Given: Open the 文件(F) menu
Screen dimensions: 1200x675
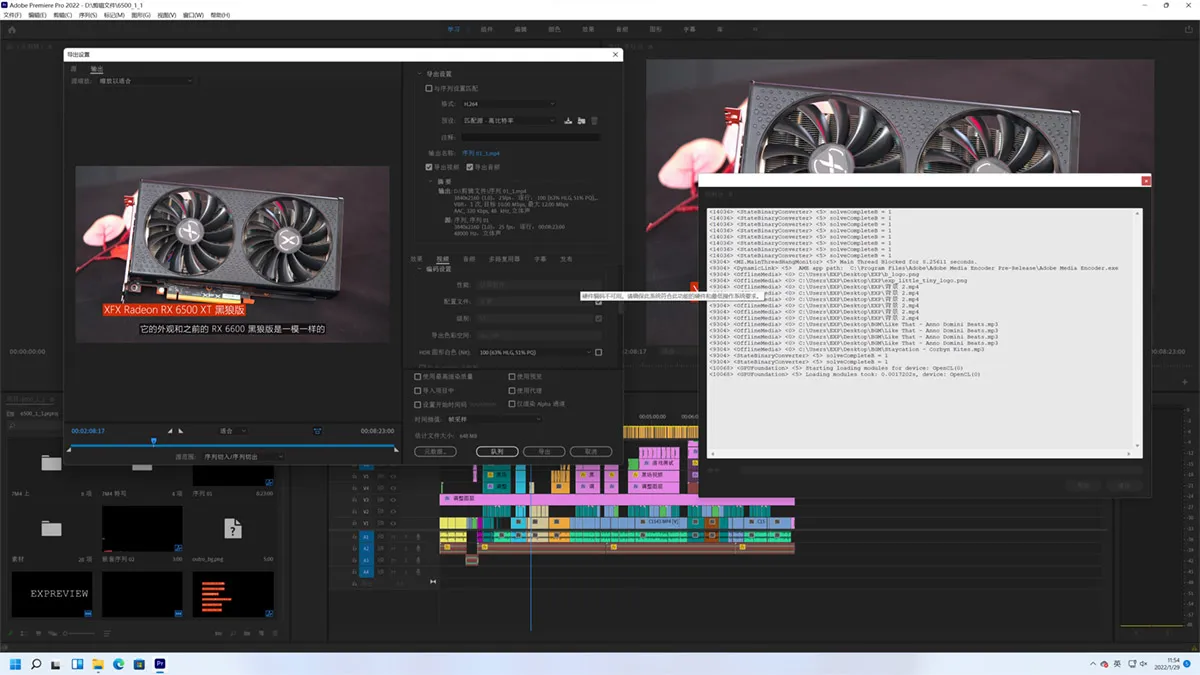Looking at the screenshot, I should 12,16.
